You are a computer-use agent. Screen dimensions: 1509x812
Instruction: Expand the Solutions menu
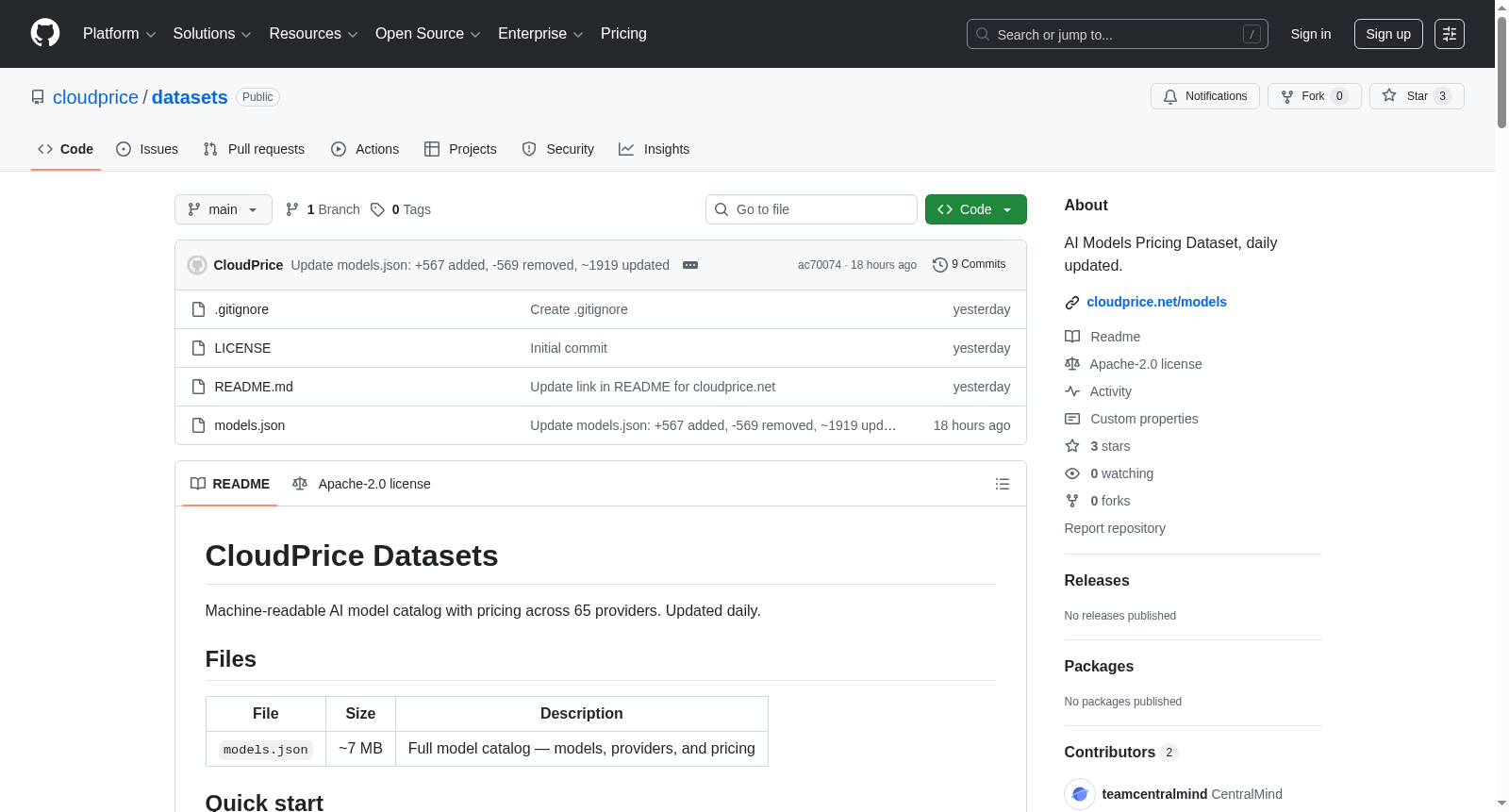[212, 34]
